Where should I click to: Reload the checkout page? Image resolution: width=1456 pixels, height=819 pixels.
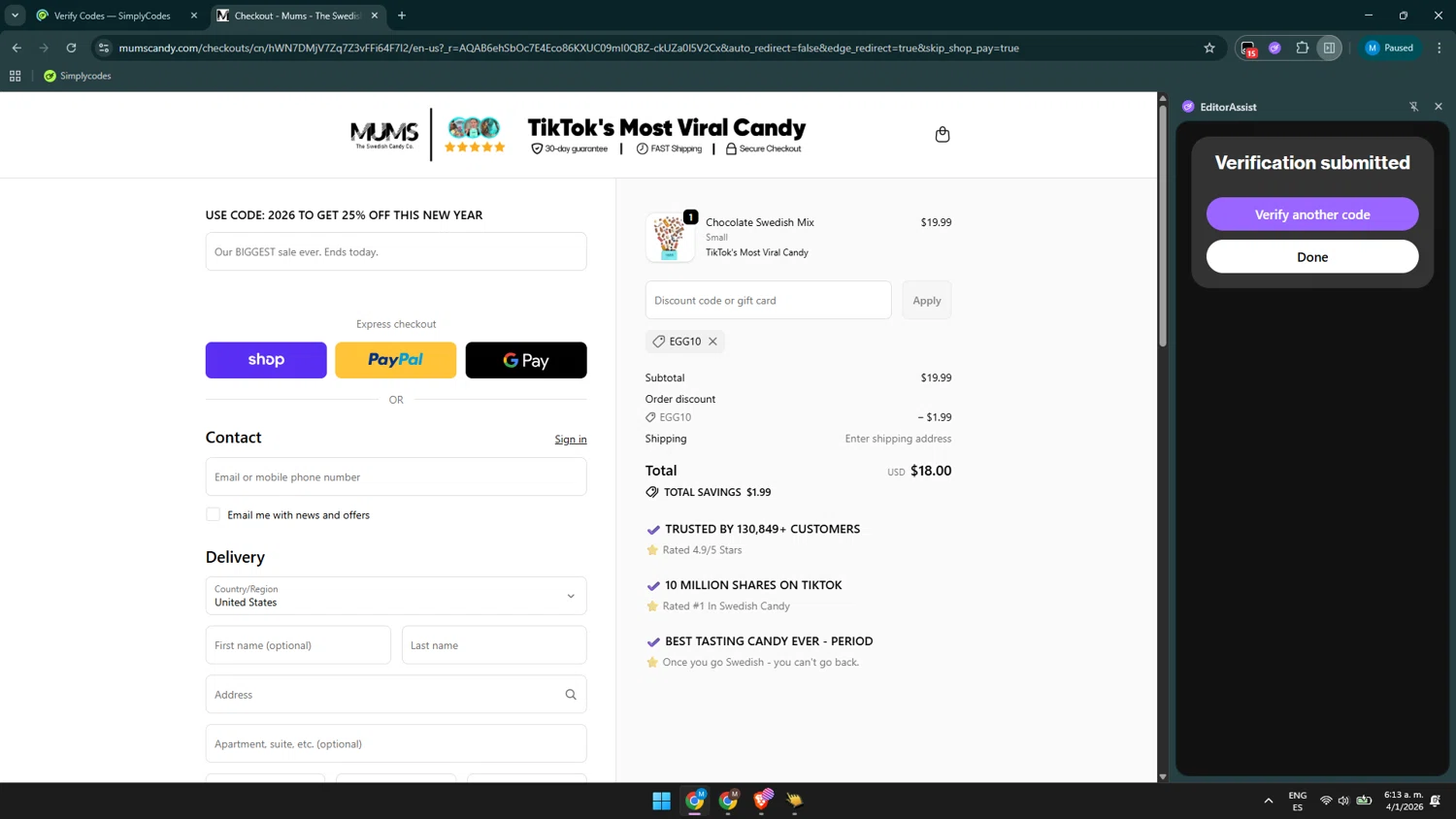point(71,48)
